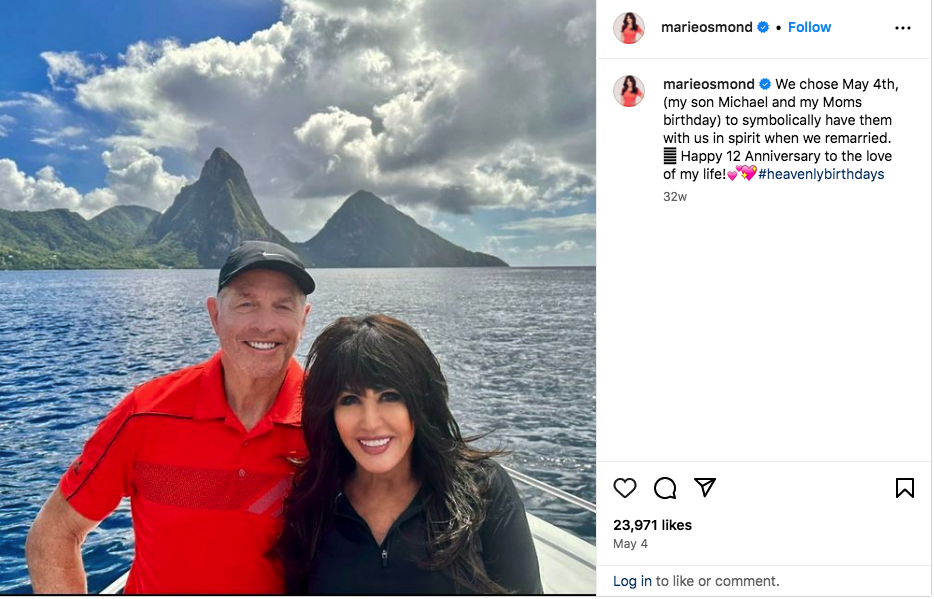The image size is (934, 599).
Task: View the 23,971 likes list
Action: tap(652, 525)
